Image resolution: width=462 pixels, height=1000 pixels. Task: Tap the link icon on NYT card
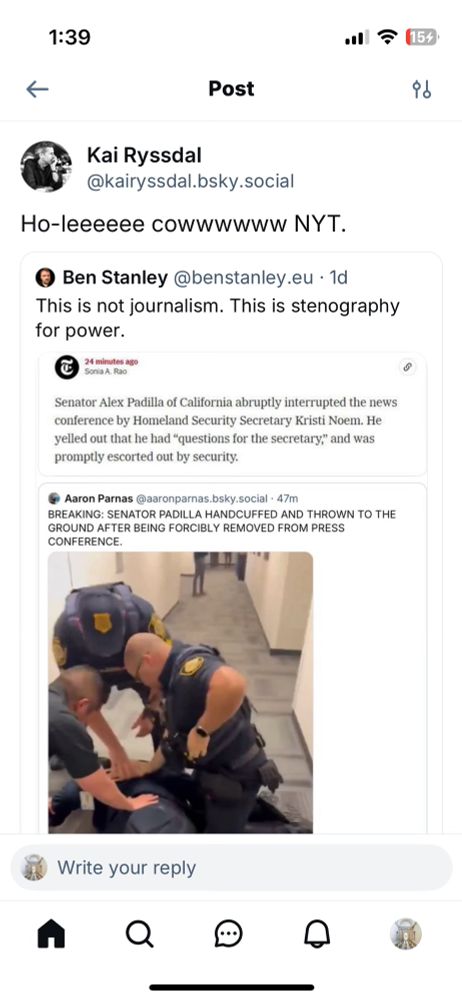406,367
